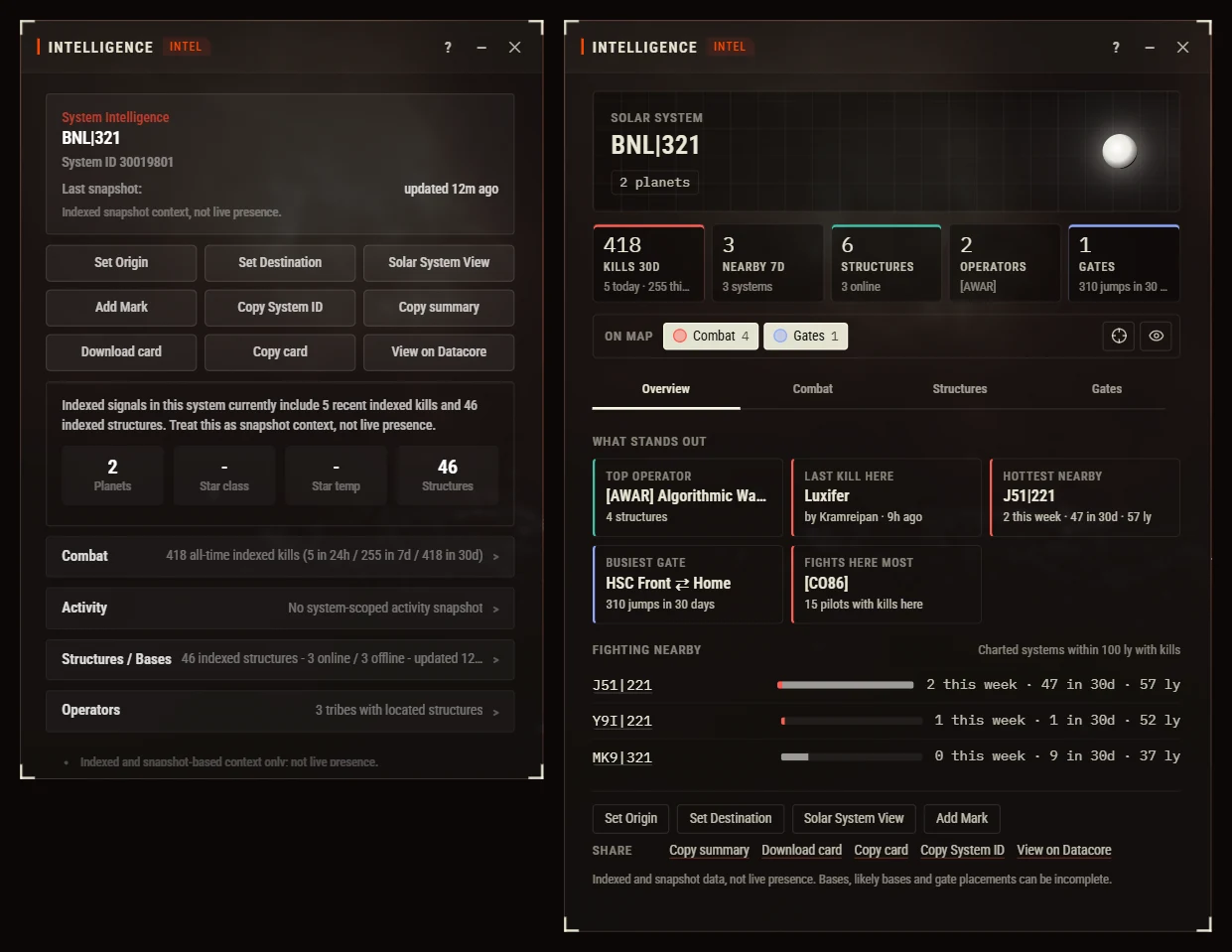Open Solar System View in left window

(439, 263)
